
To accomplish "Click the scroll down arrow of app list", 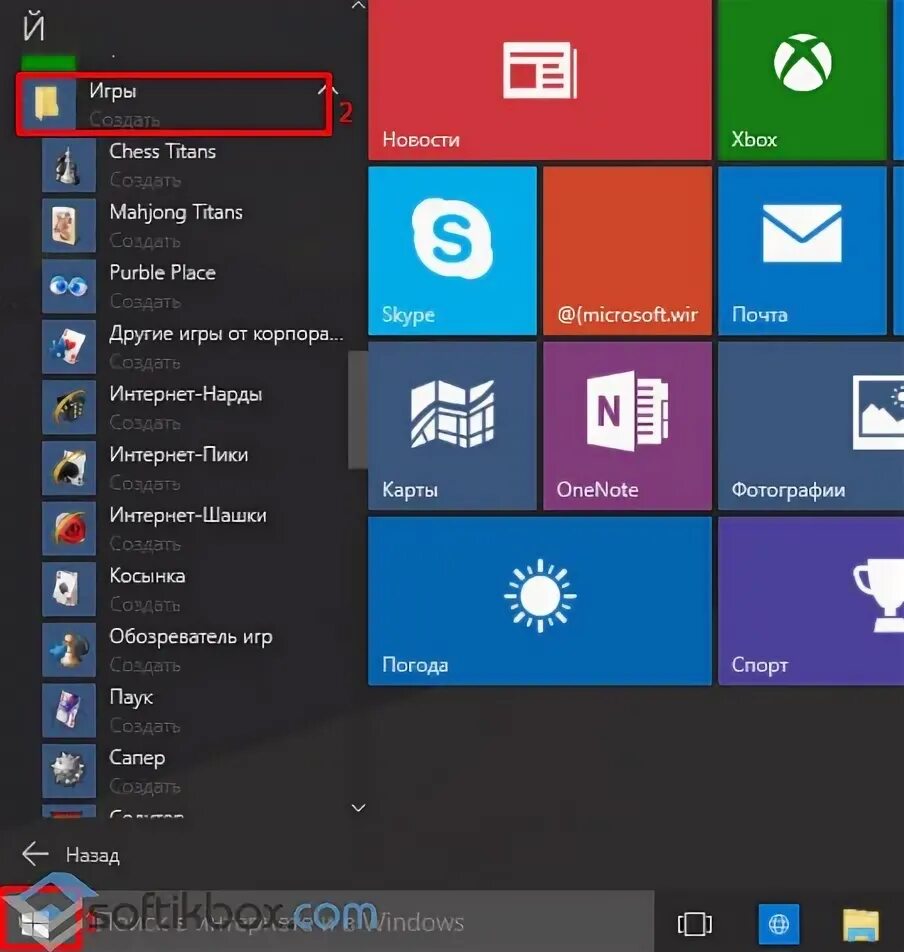I will [x=359, y=808].
